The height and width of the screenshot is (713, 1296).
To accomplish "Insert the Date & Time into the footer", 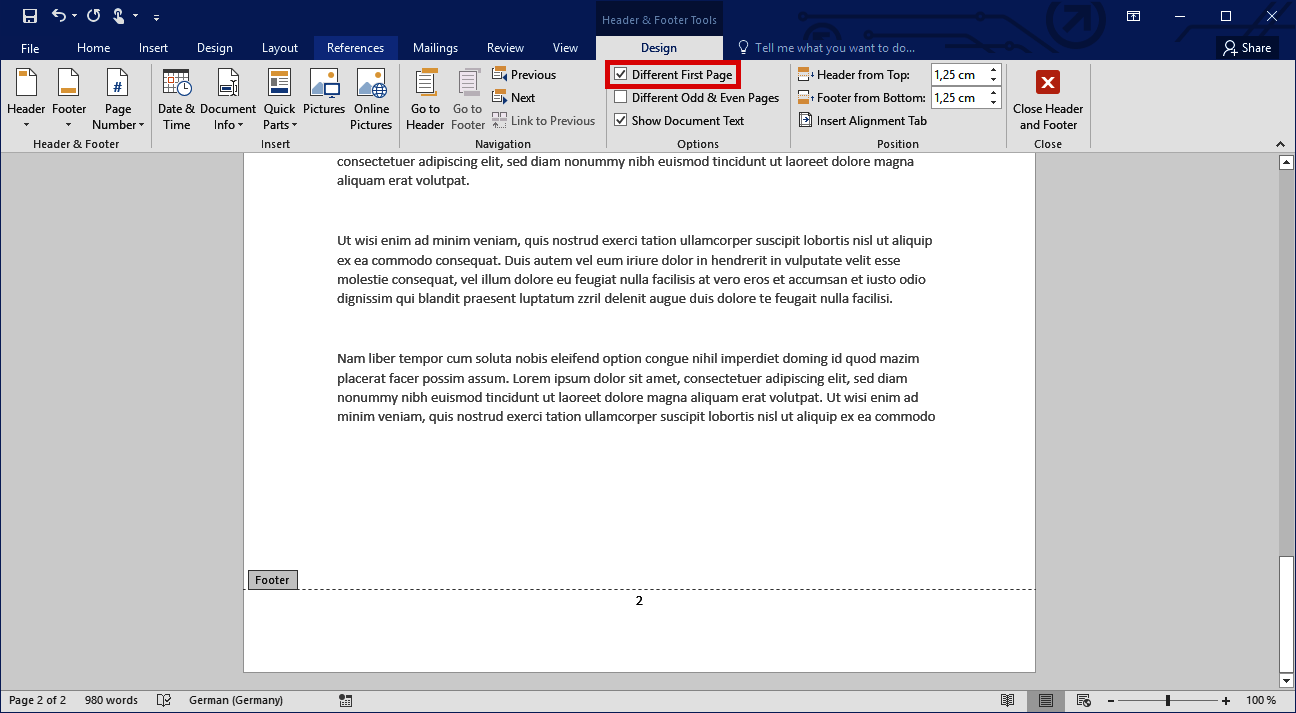I will click(x=176, y=98).
